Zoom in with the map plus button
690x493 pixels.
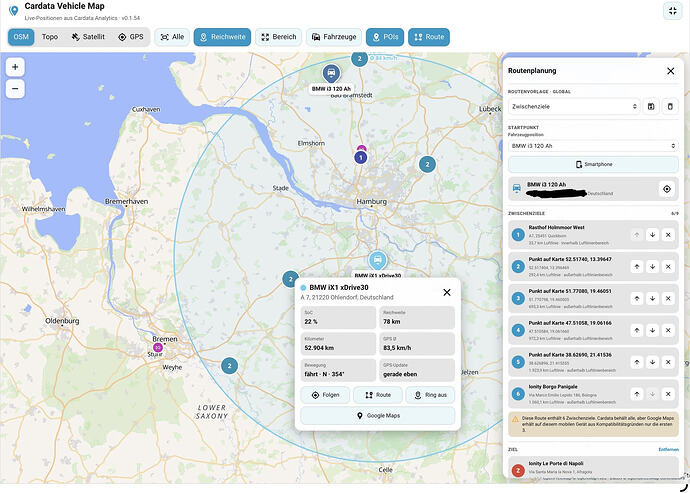click(x=15, y=67)
